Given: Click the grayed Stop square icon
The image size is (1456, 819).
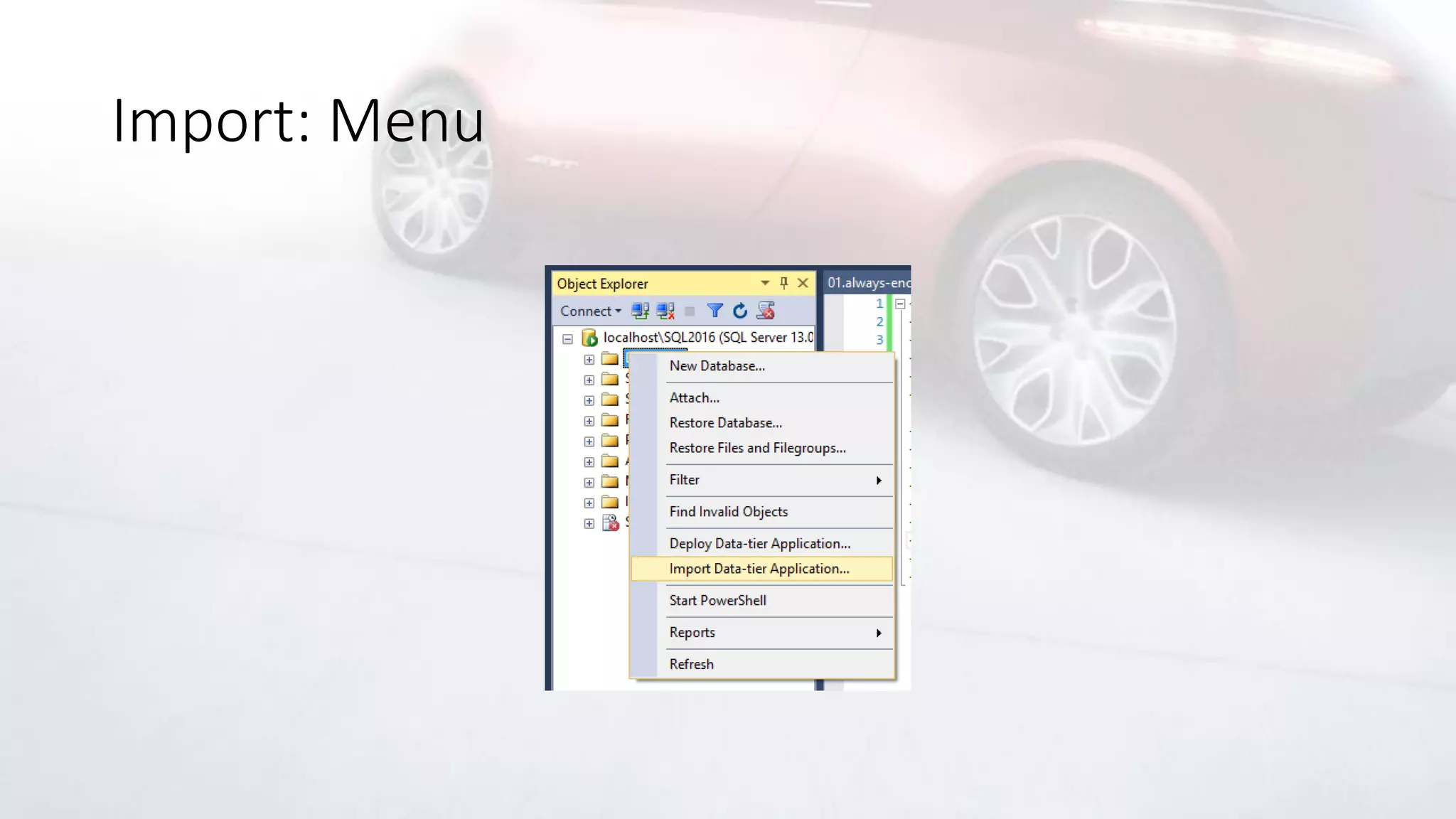Looking at the screenshot, I should [690, 311].
